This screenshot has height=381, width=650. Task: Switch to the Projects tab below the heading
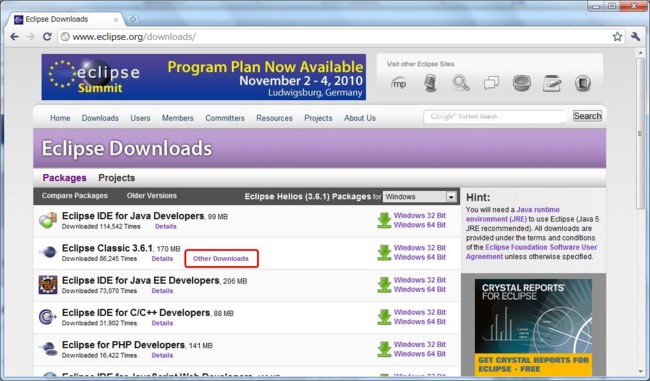pos(116,178)
